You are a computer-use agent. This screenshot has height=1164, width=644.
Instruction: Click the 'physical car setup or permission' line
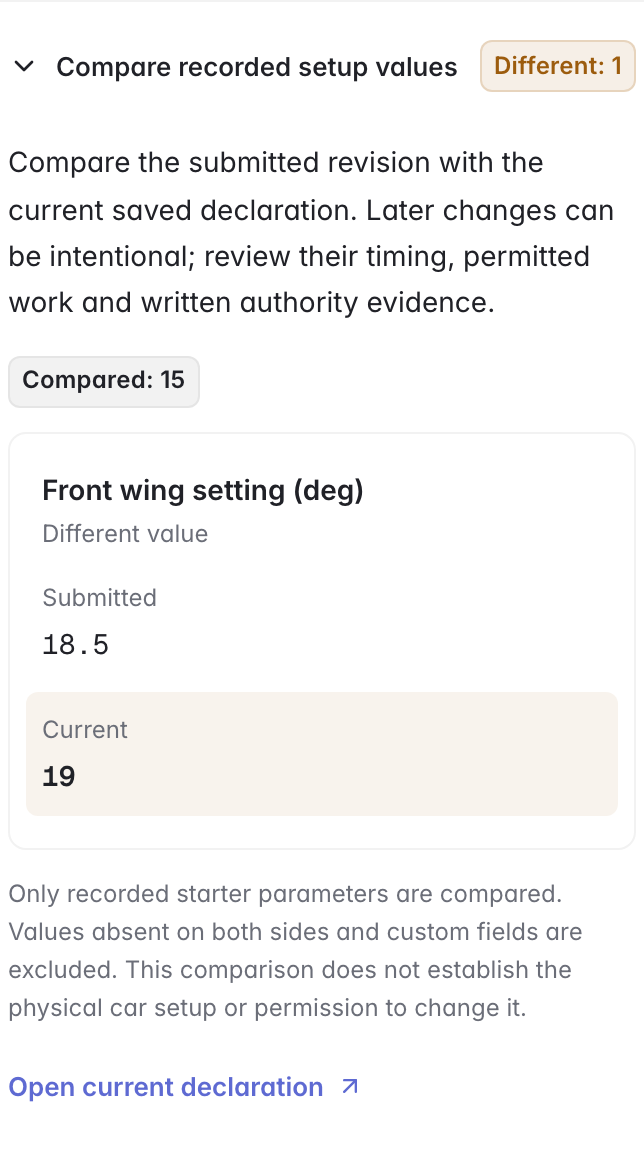click(x=267, y=1008)
